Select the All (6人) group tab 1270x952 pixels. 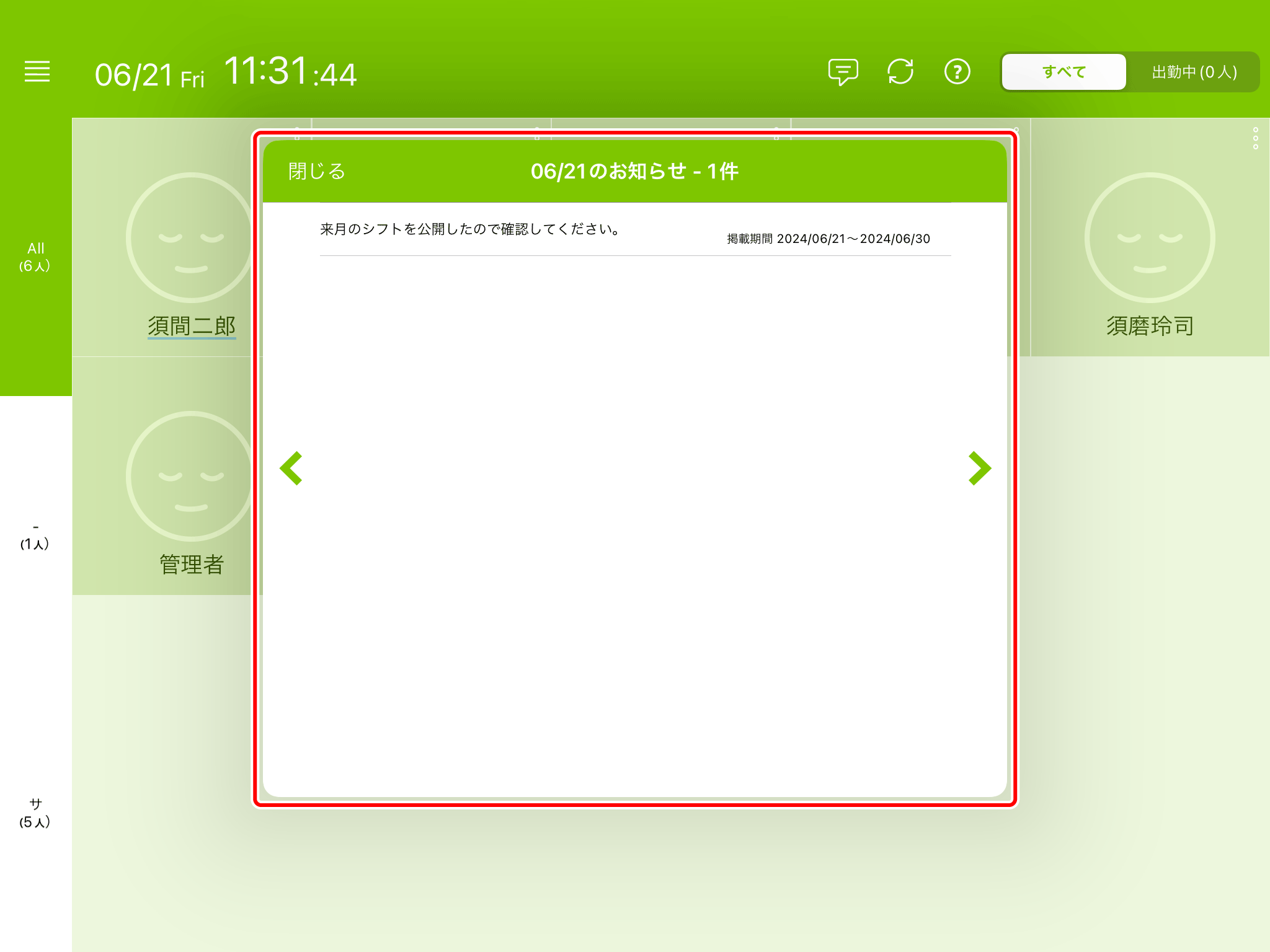(35, 257)
